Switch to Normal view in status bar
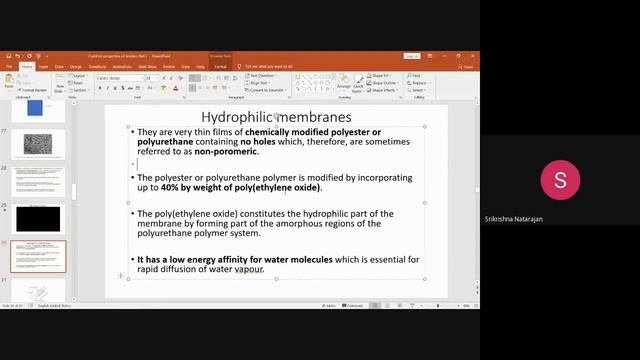 [x=375, y=306]
